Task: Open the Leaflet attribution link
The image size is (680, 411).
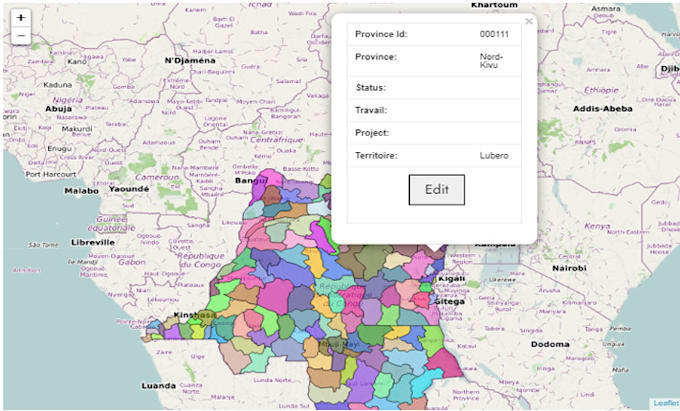Action: click(x=666, y=403)
